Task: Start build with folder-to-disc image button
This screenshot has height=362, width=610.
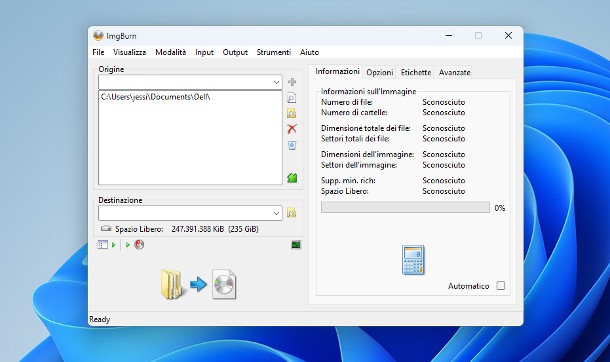Action: pyautogui.click(x=198, y=284)
